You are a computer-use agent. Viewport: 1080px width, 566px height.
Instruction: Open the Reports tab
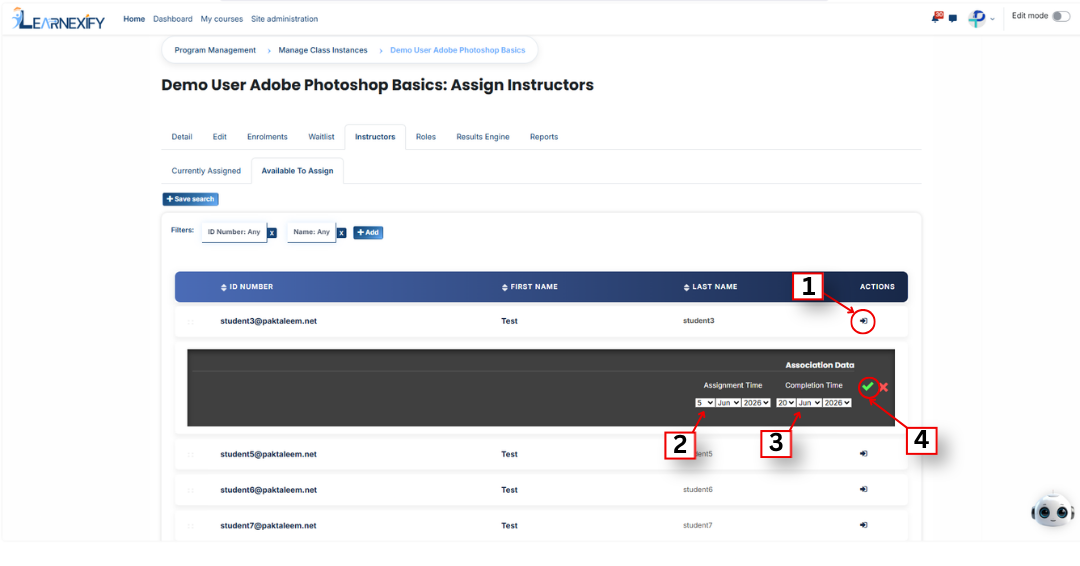pyautogui.click(x=544, y=137)
